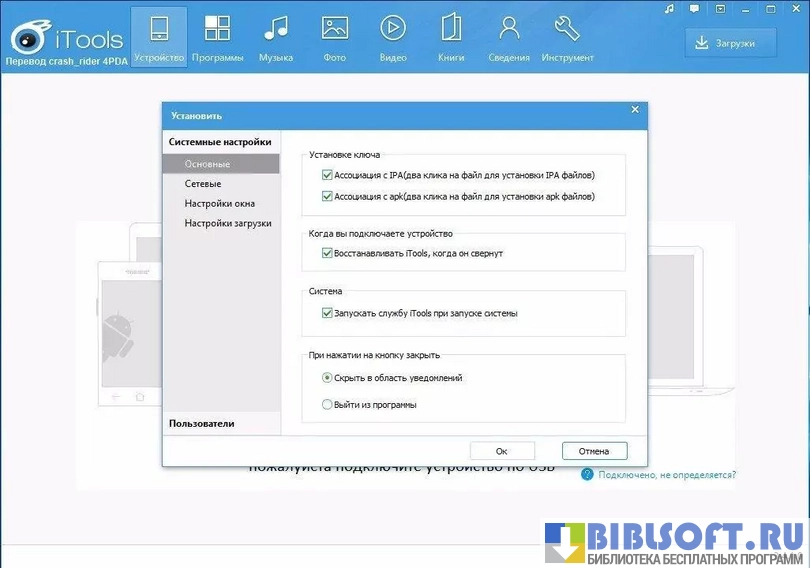Open the Инструмент tools section
This screenshot has height=568, width=810.
tap(567, 37)
